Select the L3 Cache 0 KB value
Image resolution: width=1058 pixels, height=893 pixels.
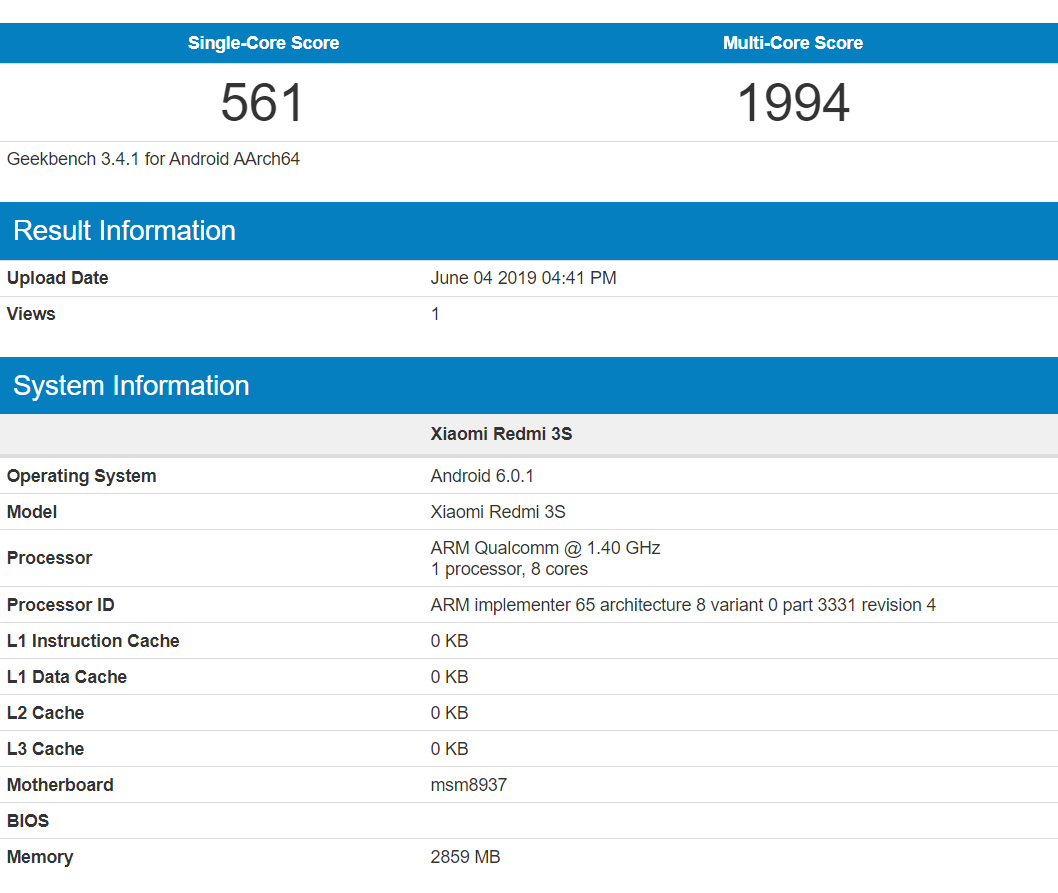click(x=449, y=749)
